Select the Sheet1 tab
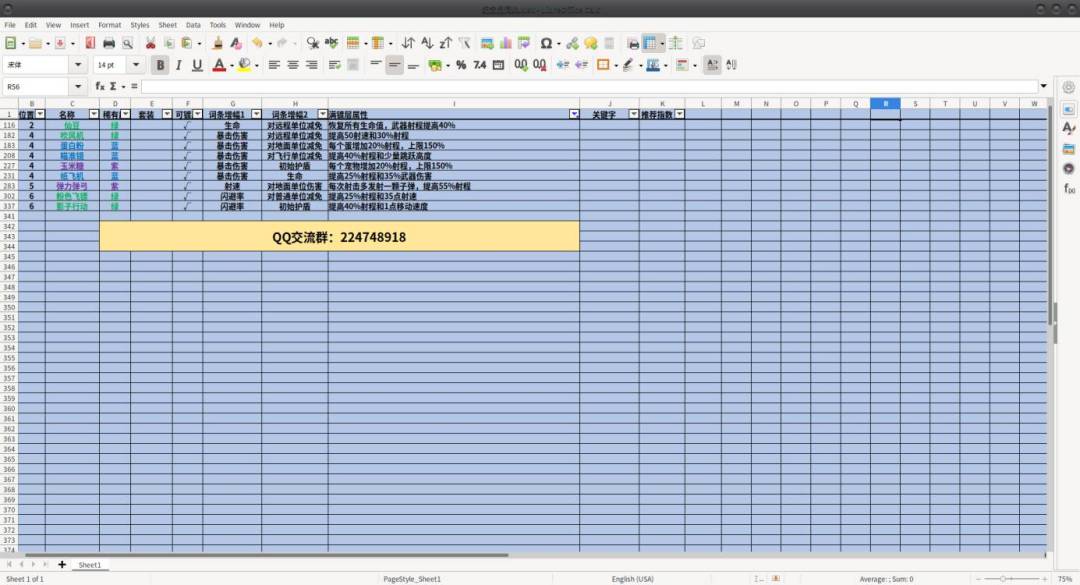The height and width of the screenshot is (585, 1080). coord(90,565)
